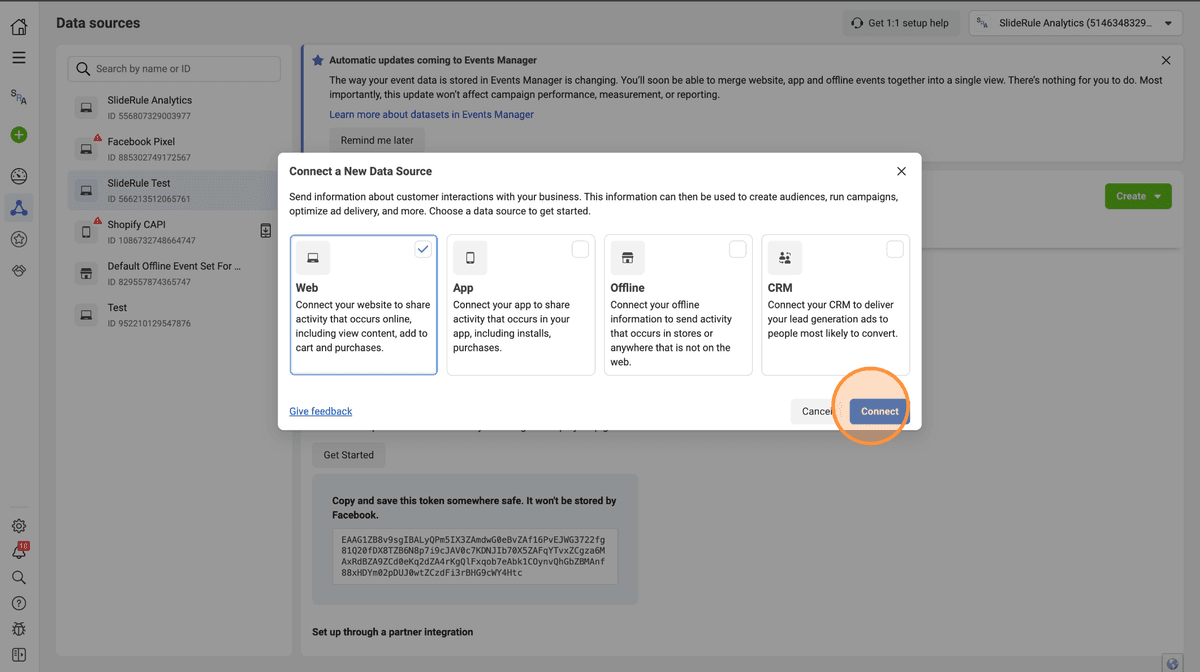This screenshot has height=672, width=1200.
Task: Uncheck the Web data source checkbox
Action: [x=423, y=249]
